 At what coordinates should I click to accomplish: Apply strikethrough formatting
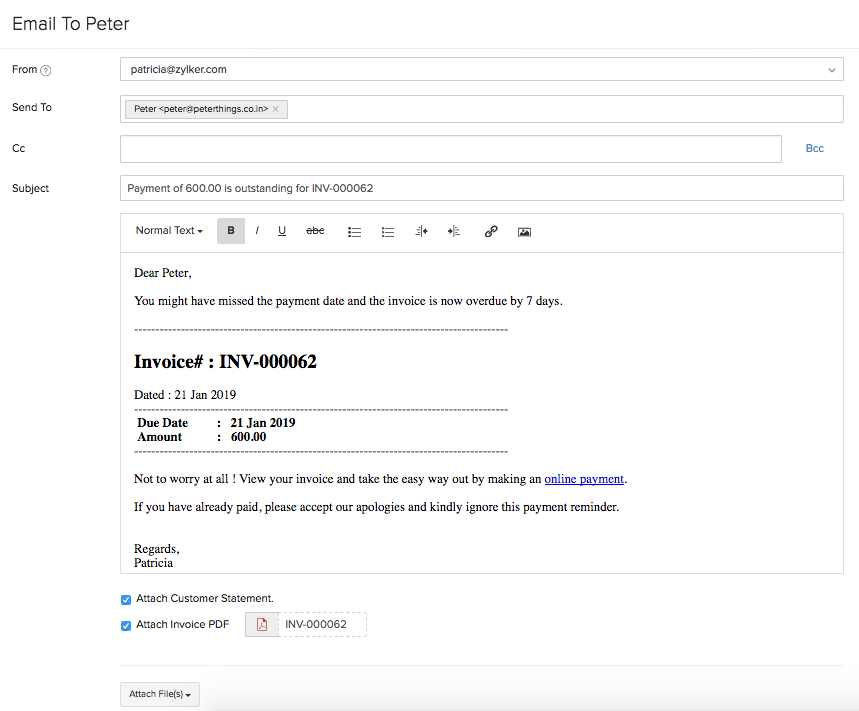(x=315, y=230)
